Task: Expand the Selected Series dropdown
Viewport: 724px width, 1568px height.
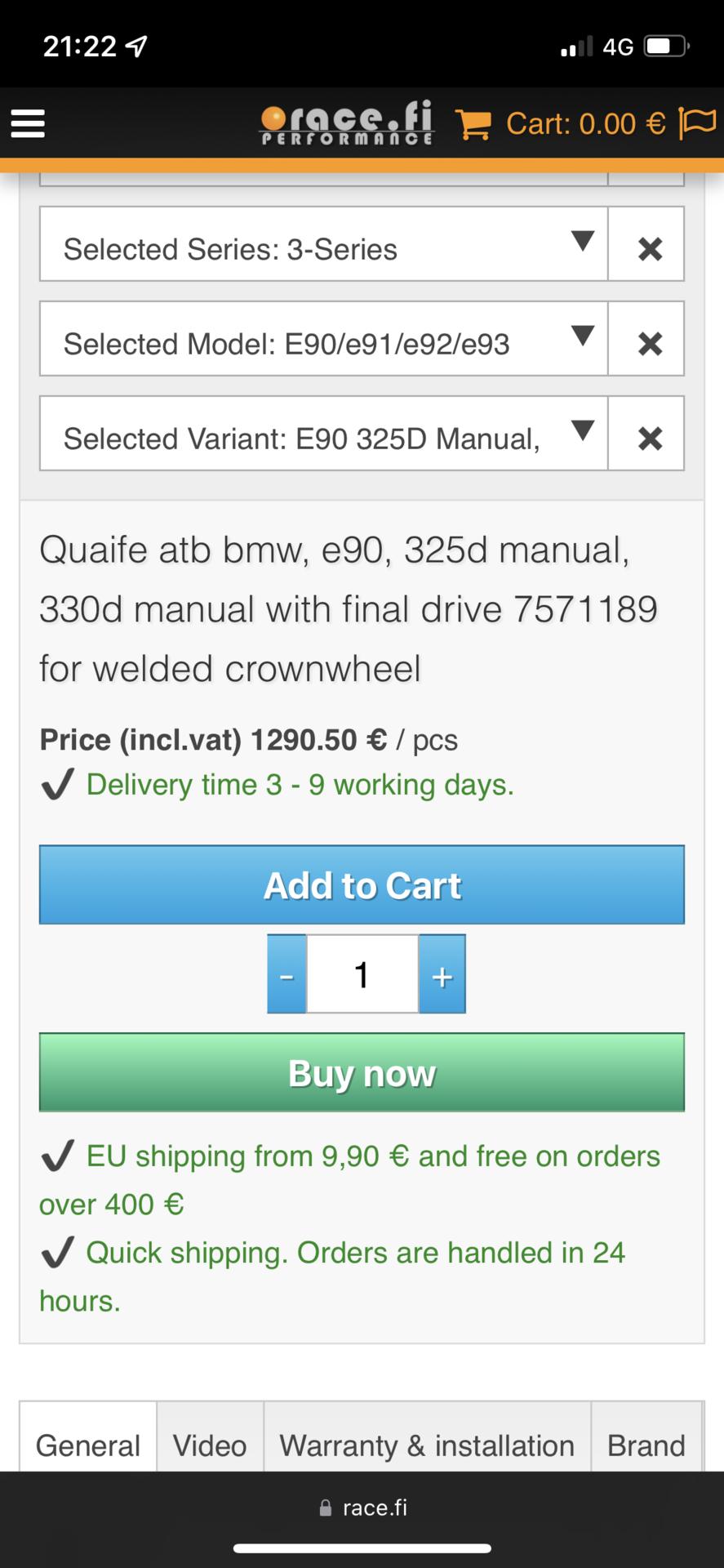Action: 324,244
